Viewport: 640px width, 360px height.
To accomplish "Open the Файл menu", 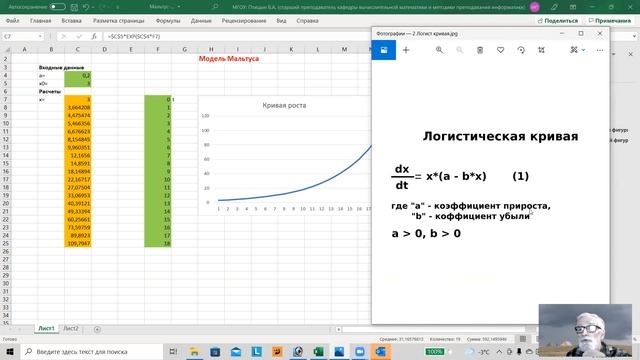I will click(x=12, y=20).
